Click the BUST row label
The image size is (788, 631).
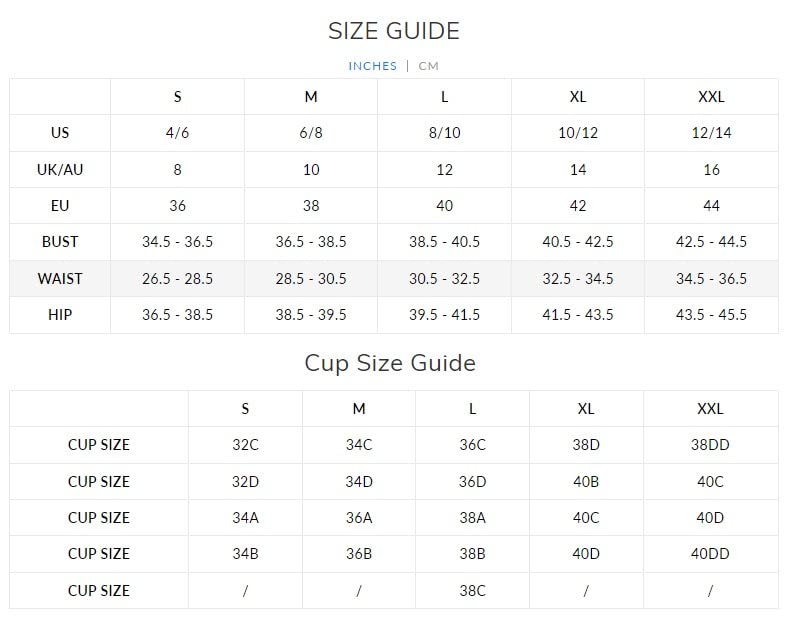(x=59, y=242)
